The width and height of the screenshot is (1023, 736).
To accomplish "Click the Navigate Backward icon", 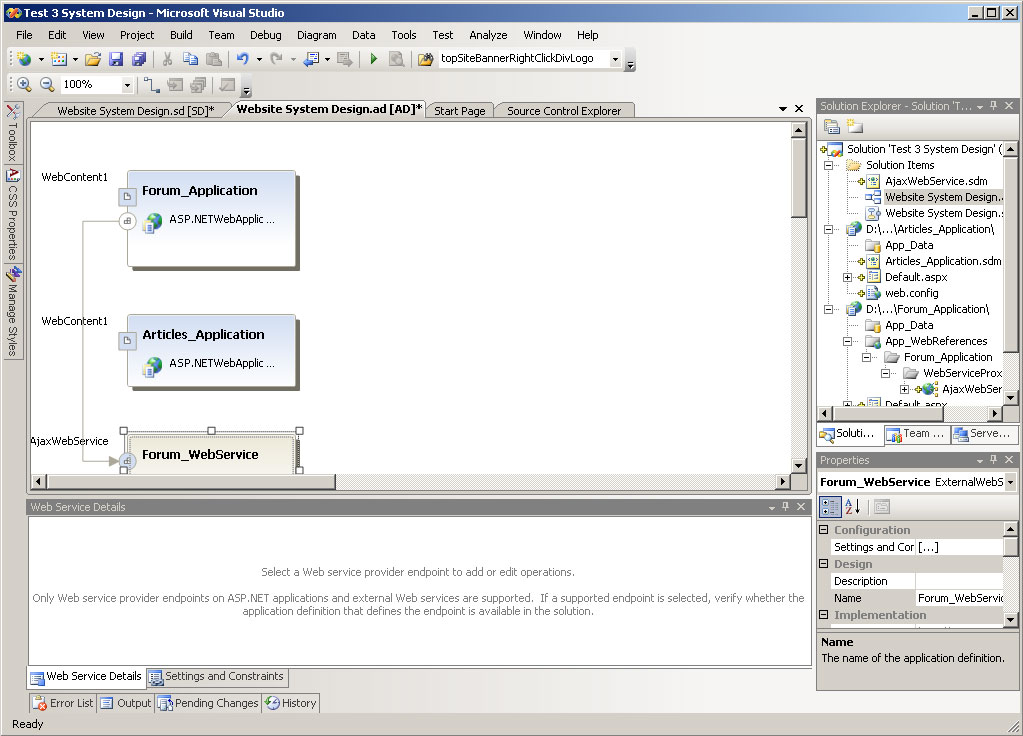I will 311,59.
